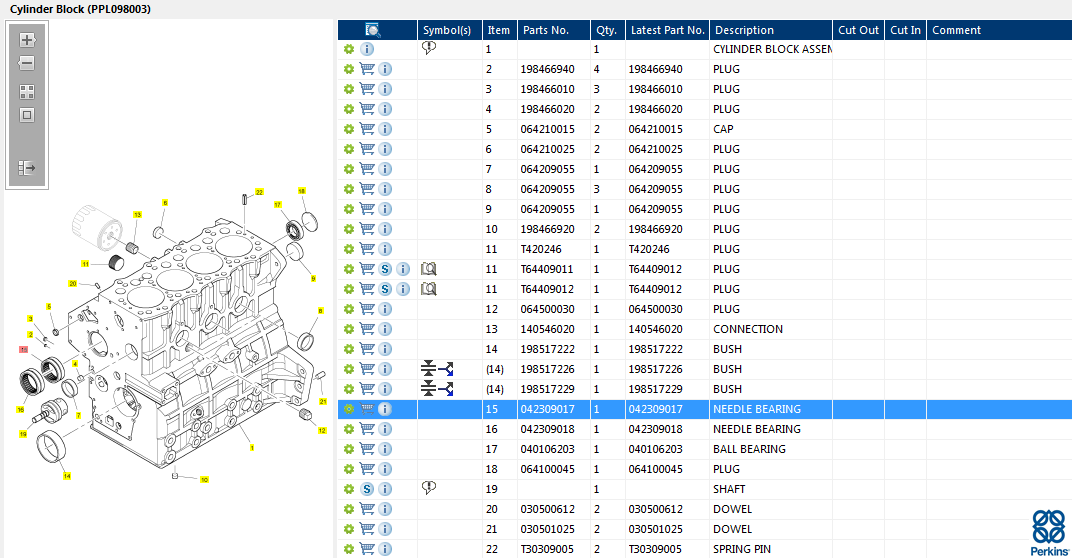Click note symbol on Cylinder Block Assembly row
The height and width of the screenshot is (558, 1072).
click(x=429, y=48)
